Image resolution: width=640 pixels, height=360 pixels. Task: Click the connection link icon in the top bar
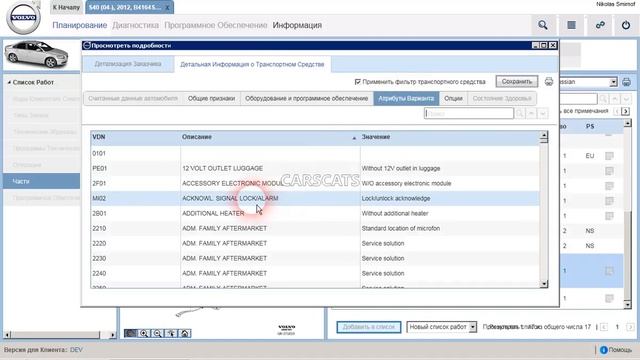[600, 25]
